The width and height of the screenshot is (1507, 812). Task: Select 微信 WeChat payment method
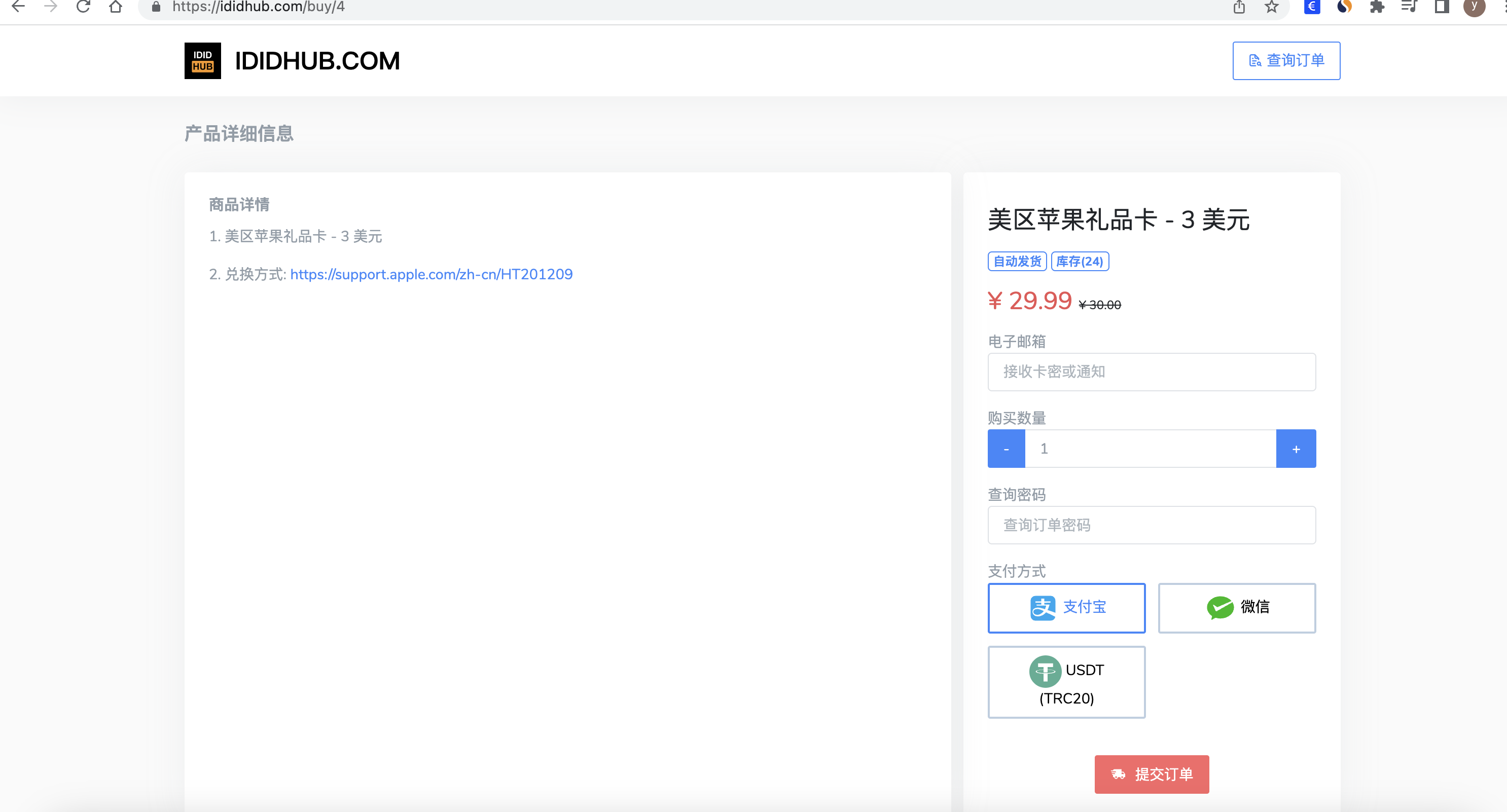(x=1237, y=607)
